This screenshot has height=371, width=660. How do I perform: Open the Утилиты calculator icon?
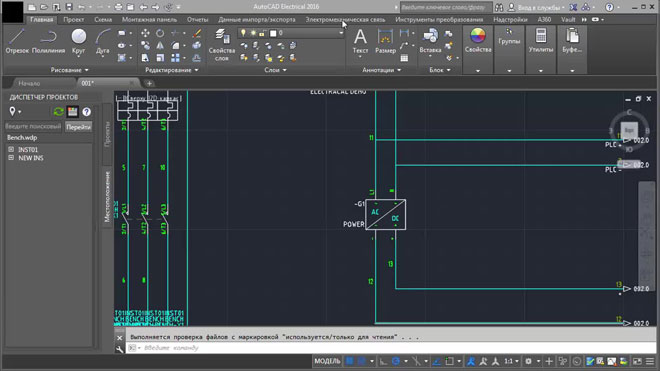pos(541,41)
